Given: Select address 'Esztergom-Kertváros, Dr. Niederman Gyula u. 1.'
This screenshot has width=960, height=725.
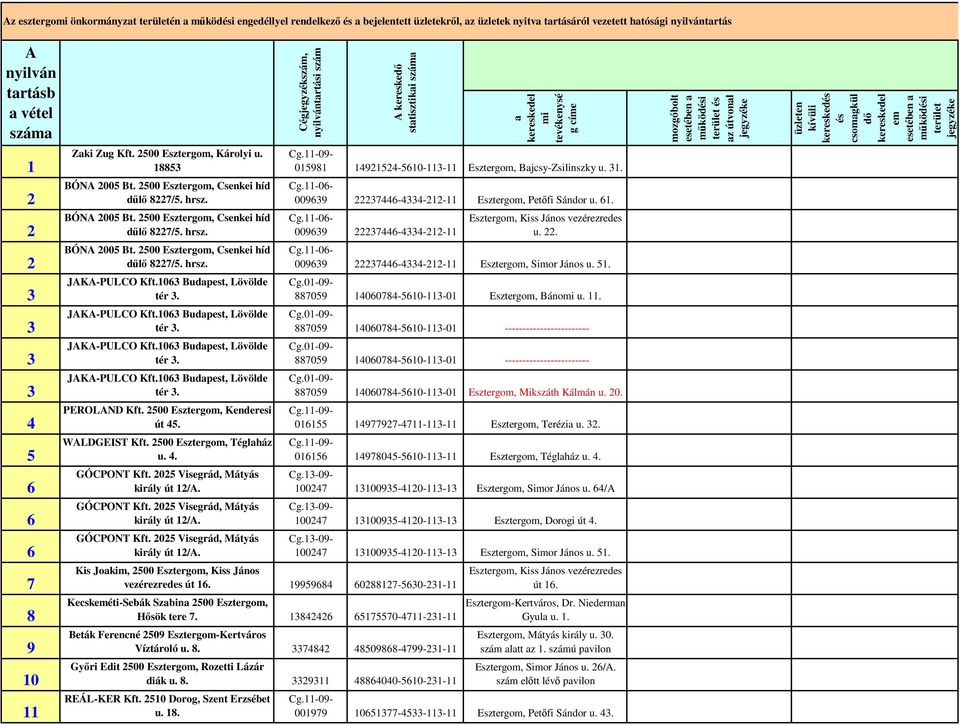Looking at the screenshot, I should [x=546, y=610].
